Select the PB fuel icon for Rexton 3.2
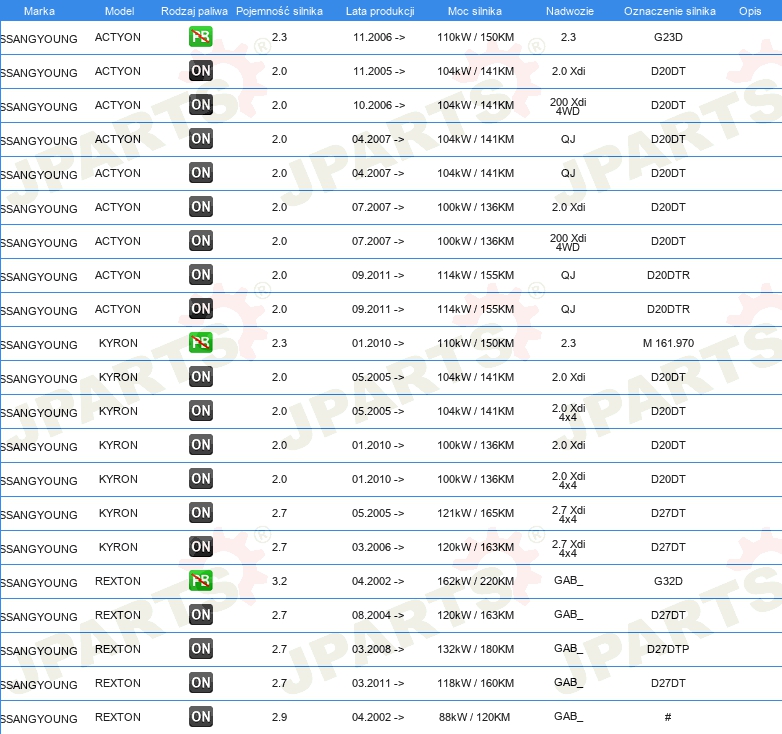The image size is (782, 734). pos(201,581)
